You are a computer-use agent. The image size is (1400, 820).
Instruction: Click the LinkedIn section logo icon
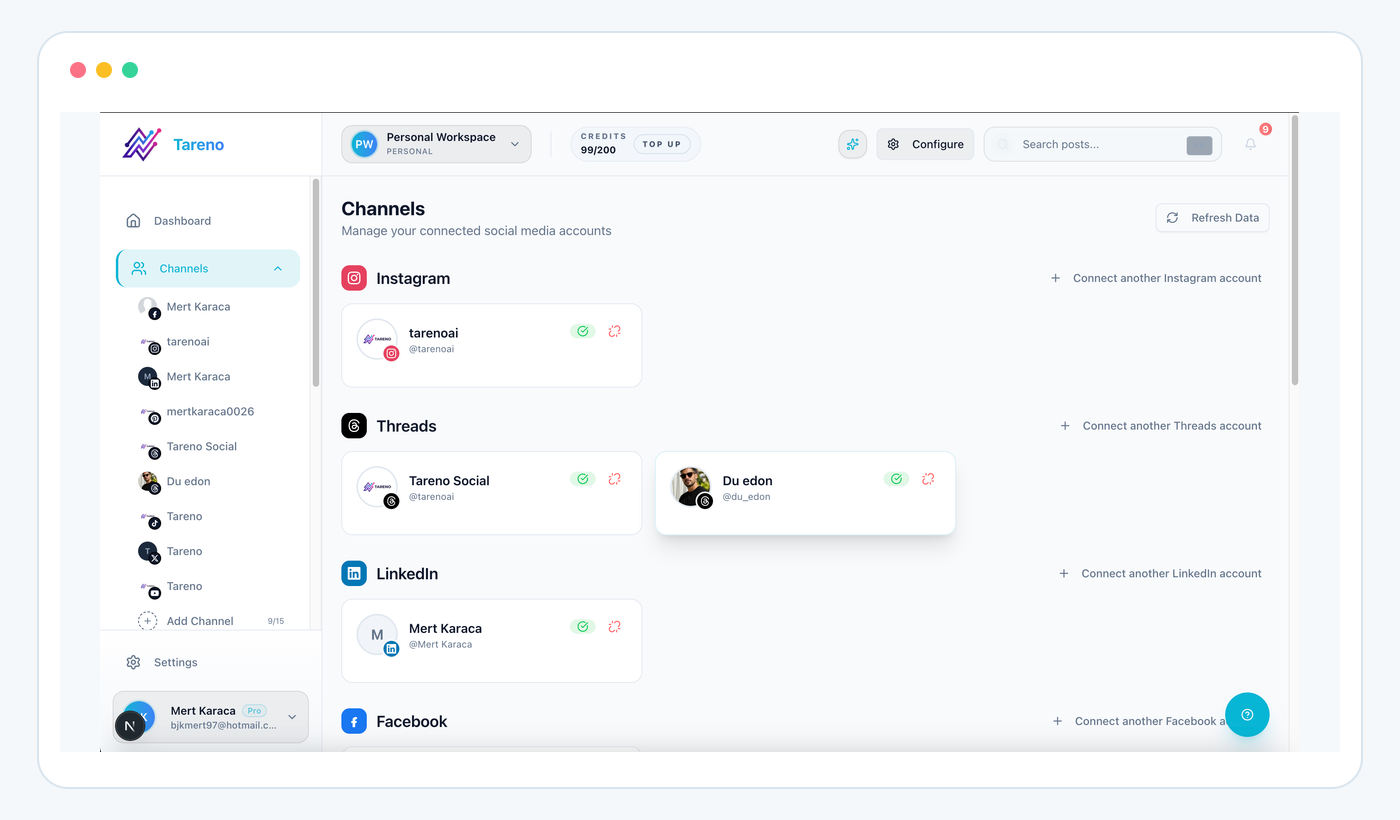coord(354,573)
